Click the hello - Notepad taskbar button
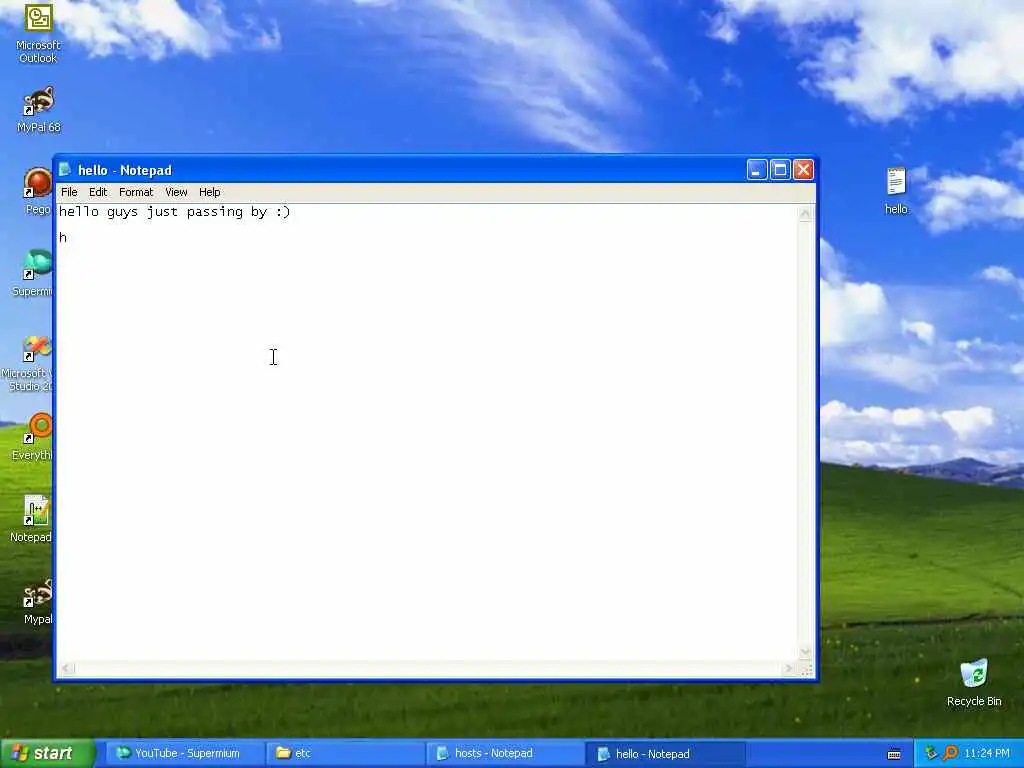The image size is (1024, 768). click(x=664, y=754)
